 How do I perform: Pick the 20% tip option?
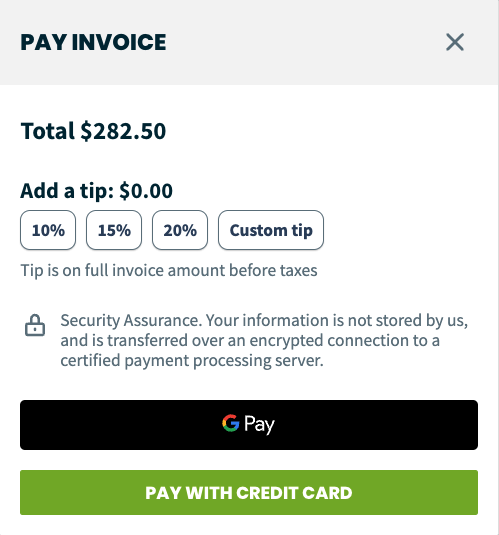tap(180, 230)
